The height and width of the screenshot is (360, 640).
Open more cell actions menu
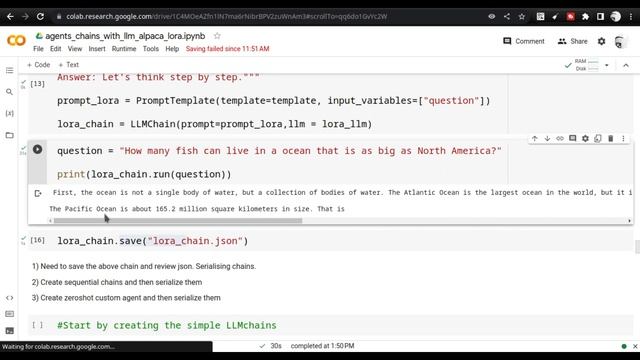coord(623,138)
